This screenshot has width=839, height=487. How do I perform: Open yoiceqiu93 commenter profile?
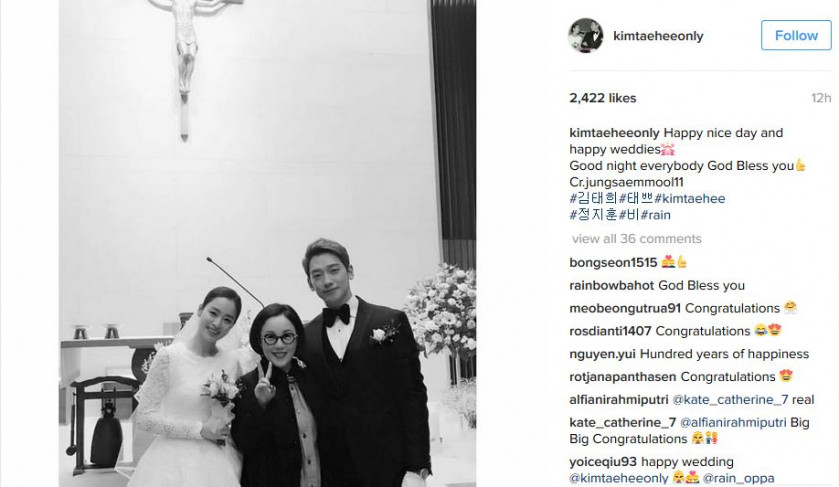pyautogui.click(x=603, y=462)
